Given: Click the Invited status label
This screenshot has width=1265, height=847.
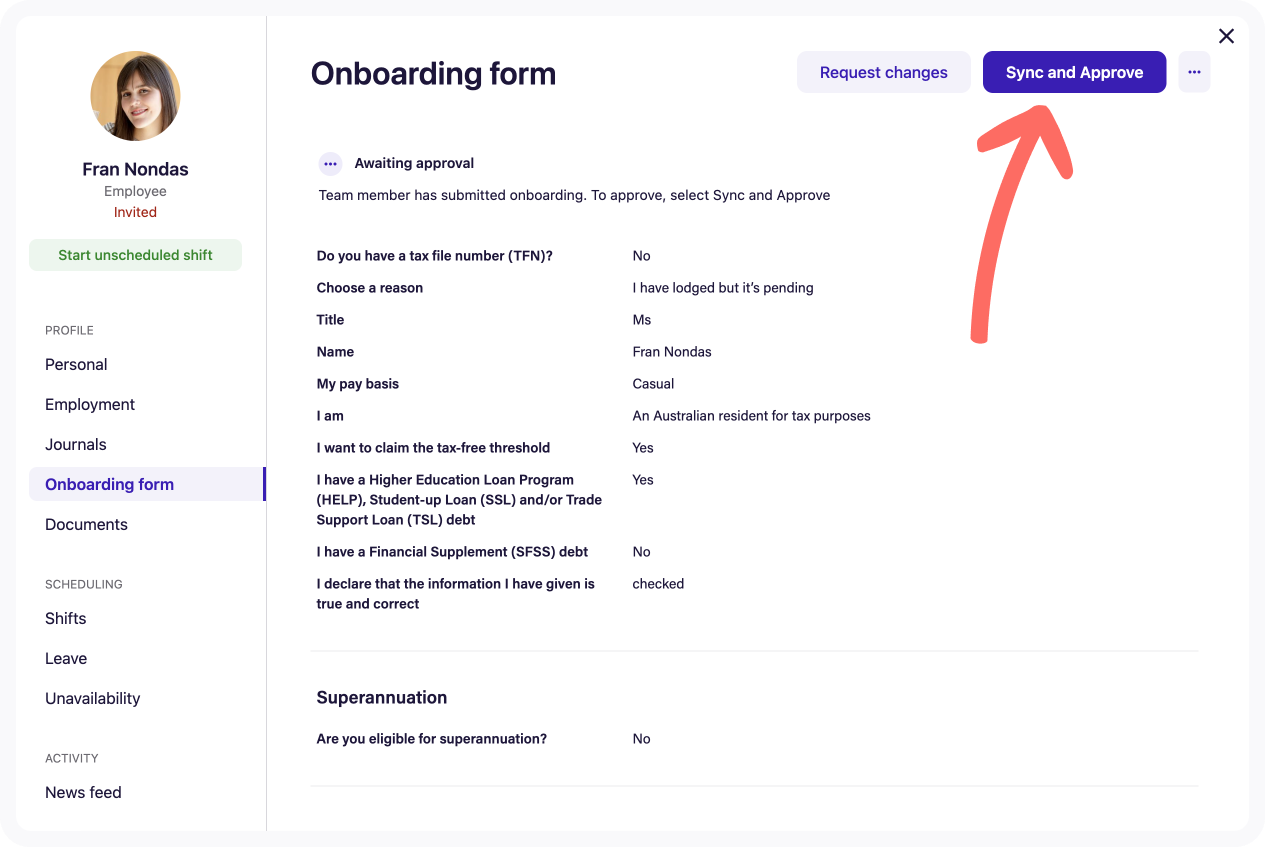Looking at the screenshot, I should [135, 212].
